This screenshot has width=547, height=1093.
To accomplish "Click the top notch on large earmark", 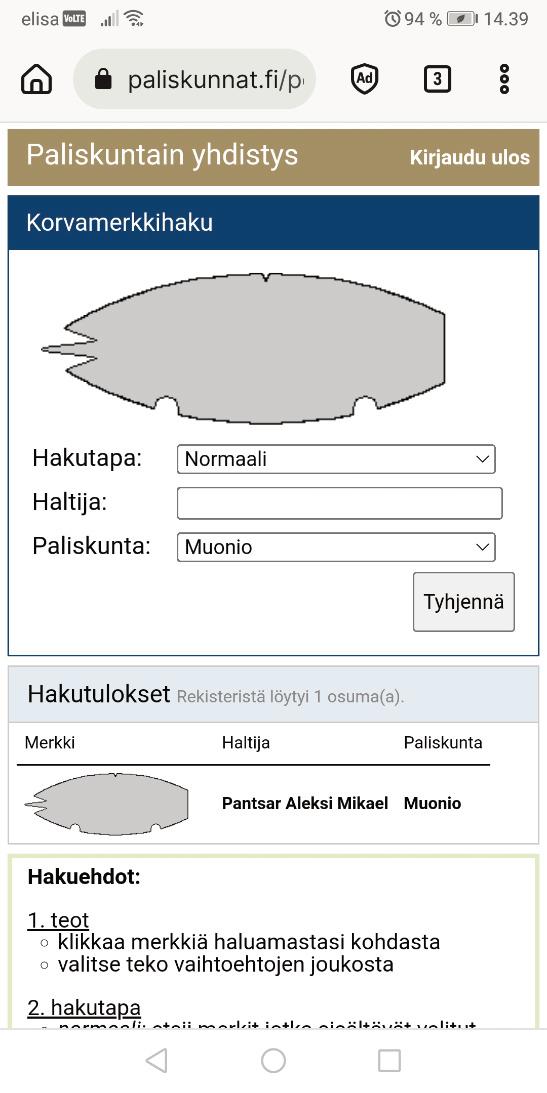I will point(265,278).
